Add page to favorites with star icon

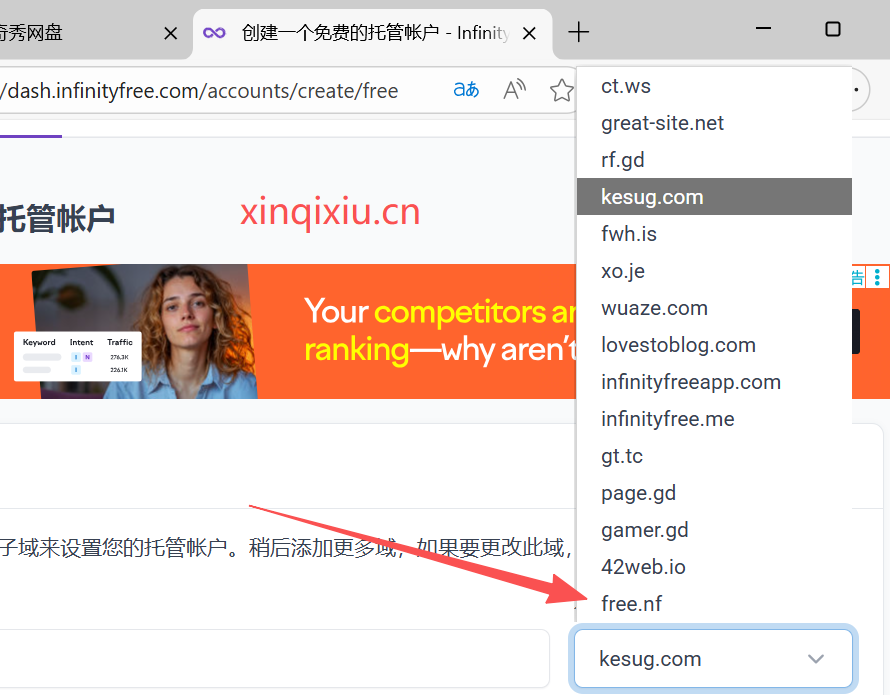[561, 91]
